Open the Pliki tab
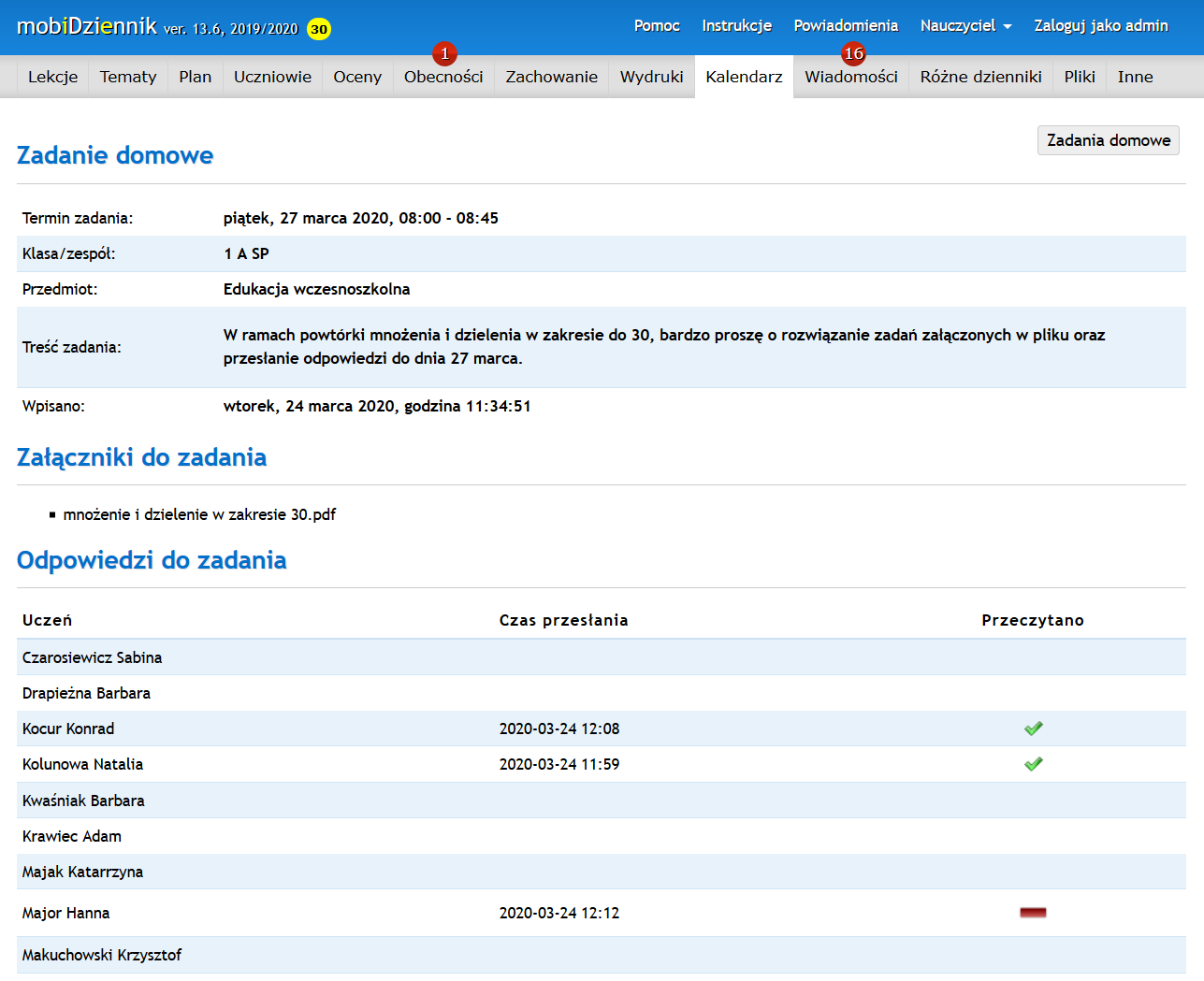The image size is (1204, 981). pyautogui.click(x=1080, y=77)
